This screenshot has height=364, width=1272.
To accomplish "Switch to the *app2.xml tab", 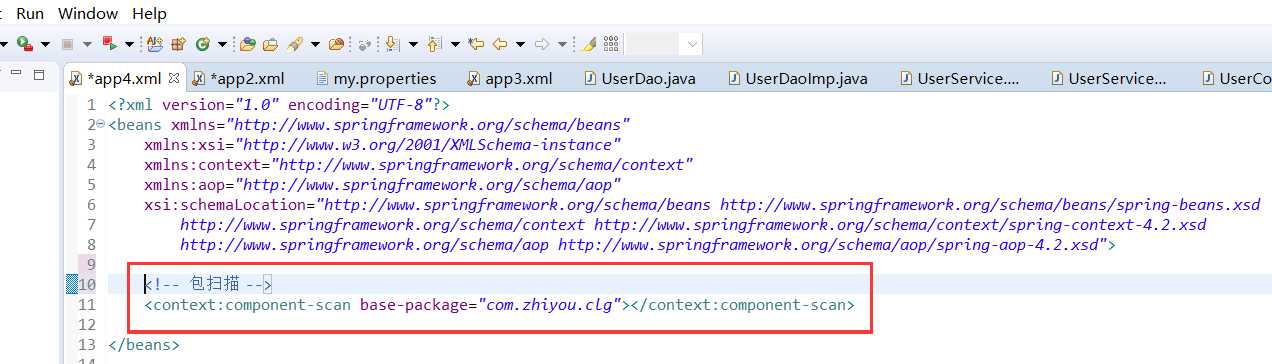I will tap(238, 78).
